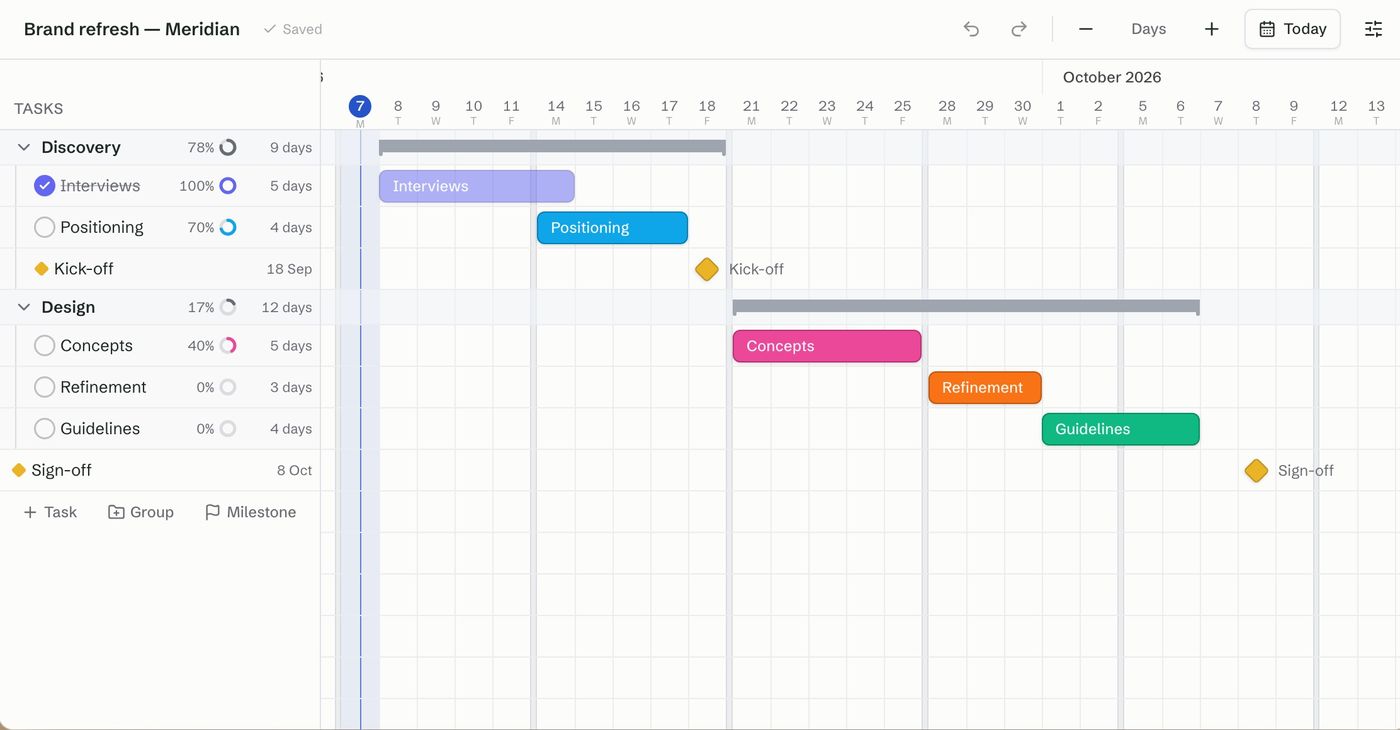Open the Days zoom level selector

pos(1149,29)
